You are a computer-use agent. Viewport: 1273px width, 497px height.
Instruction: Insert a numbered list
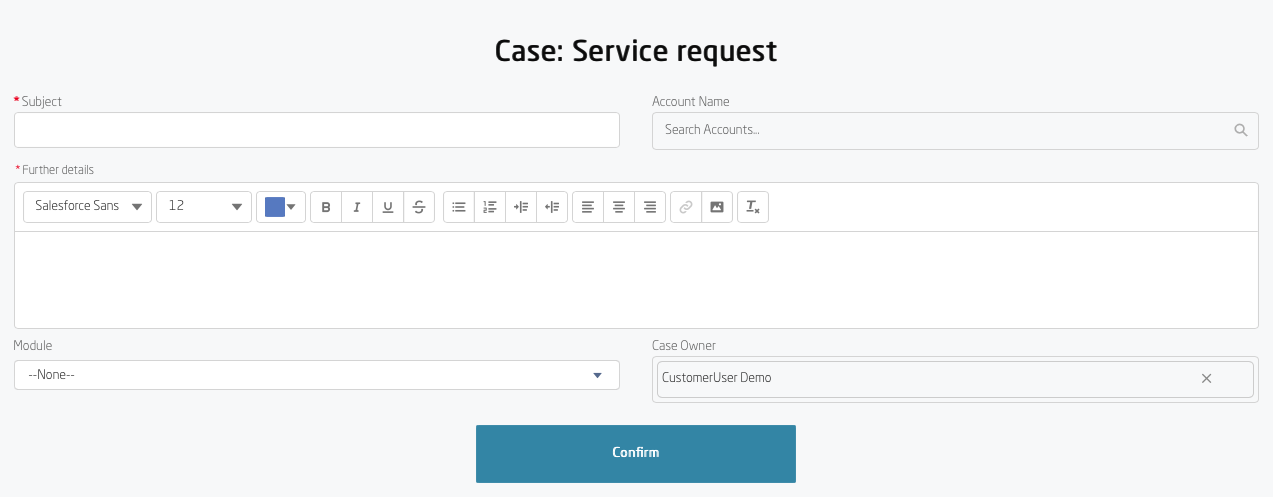tap(490, 207)
